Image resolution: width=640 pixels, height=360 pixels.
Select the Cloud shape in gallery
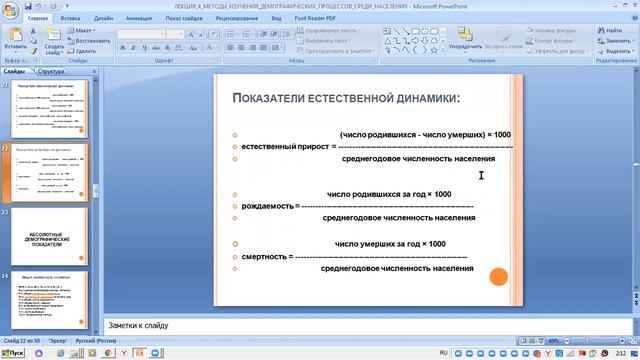pos(434,41)
